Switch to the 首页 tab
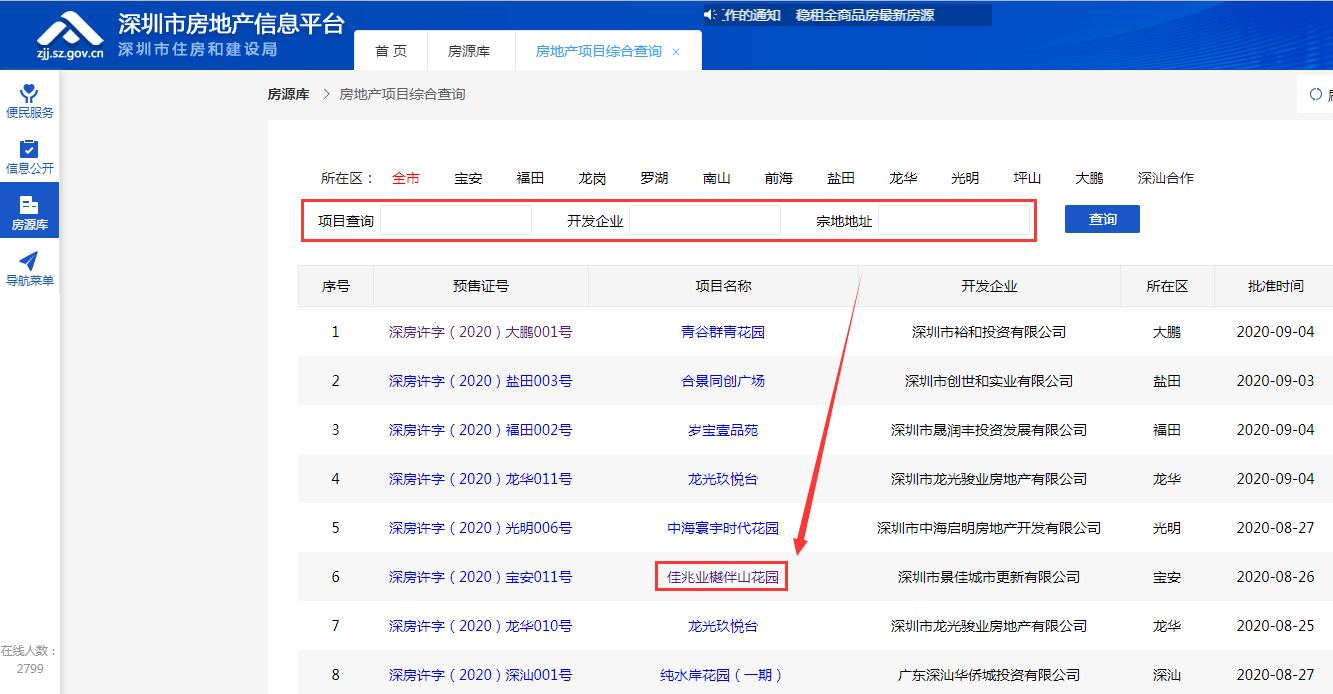The height and width of the screenshot is (694, 1333). pos(390,51)
